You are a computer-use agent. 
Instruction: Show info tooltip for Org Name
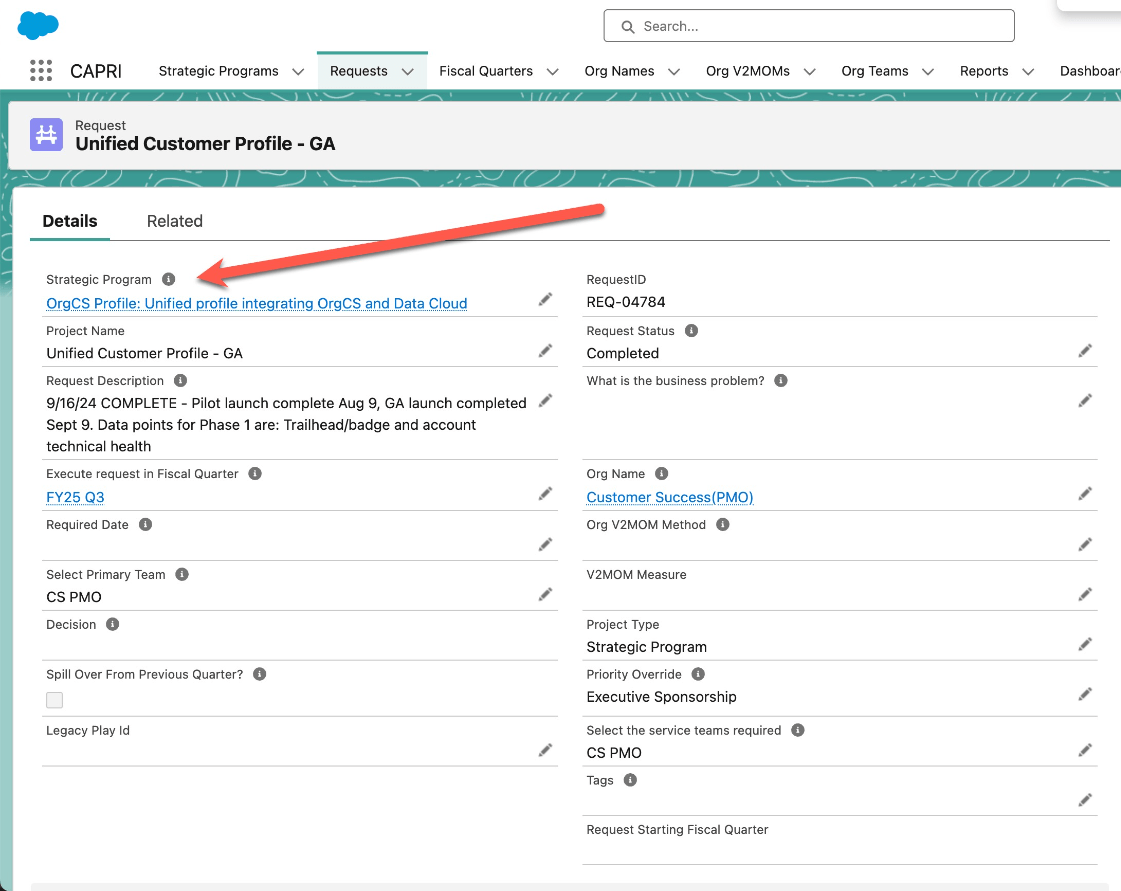(x=662, y=473)
